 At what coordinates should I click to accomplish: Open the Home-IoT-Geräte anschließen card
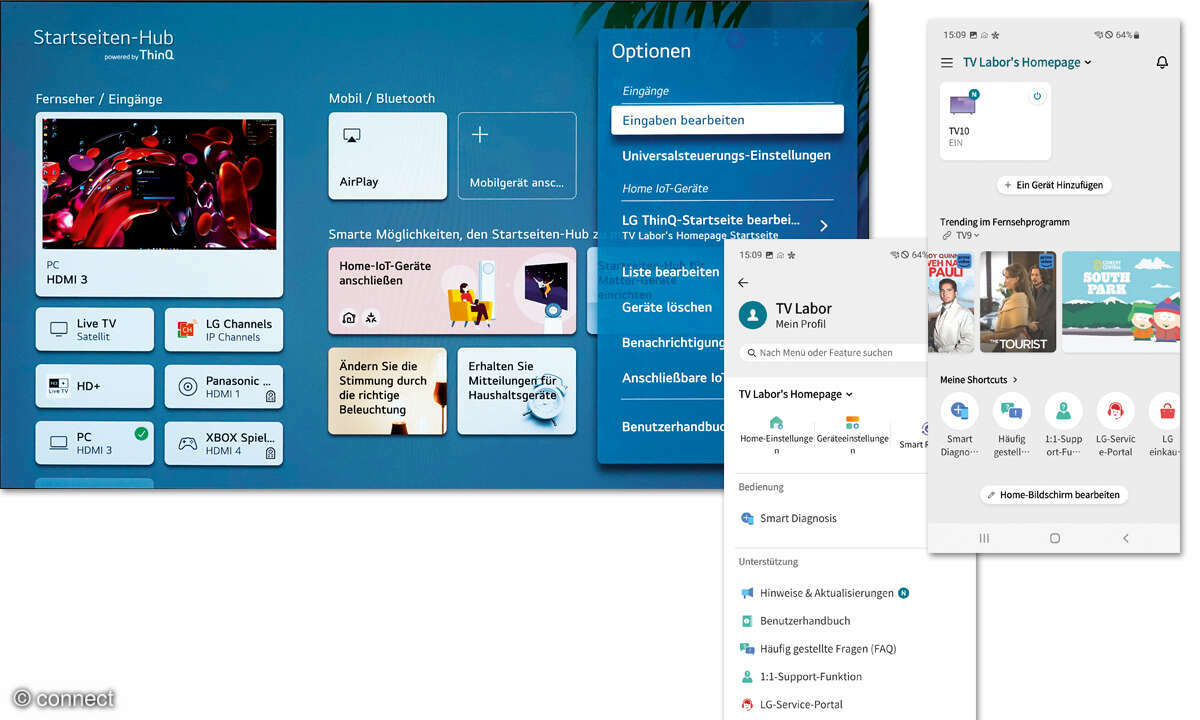[x=452, y=291]
